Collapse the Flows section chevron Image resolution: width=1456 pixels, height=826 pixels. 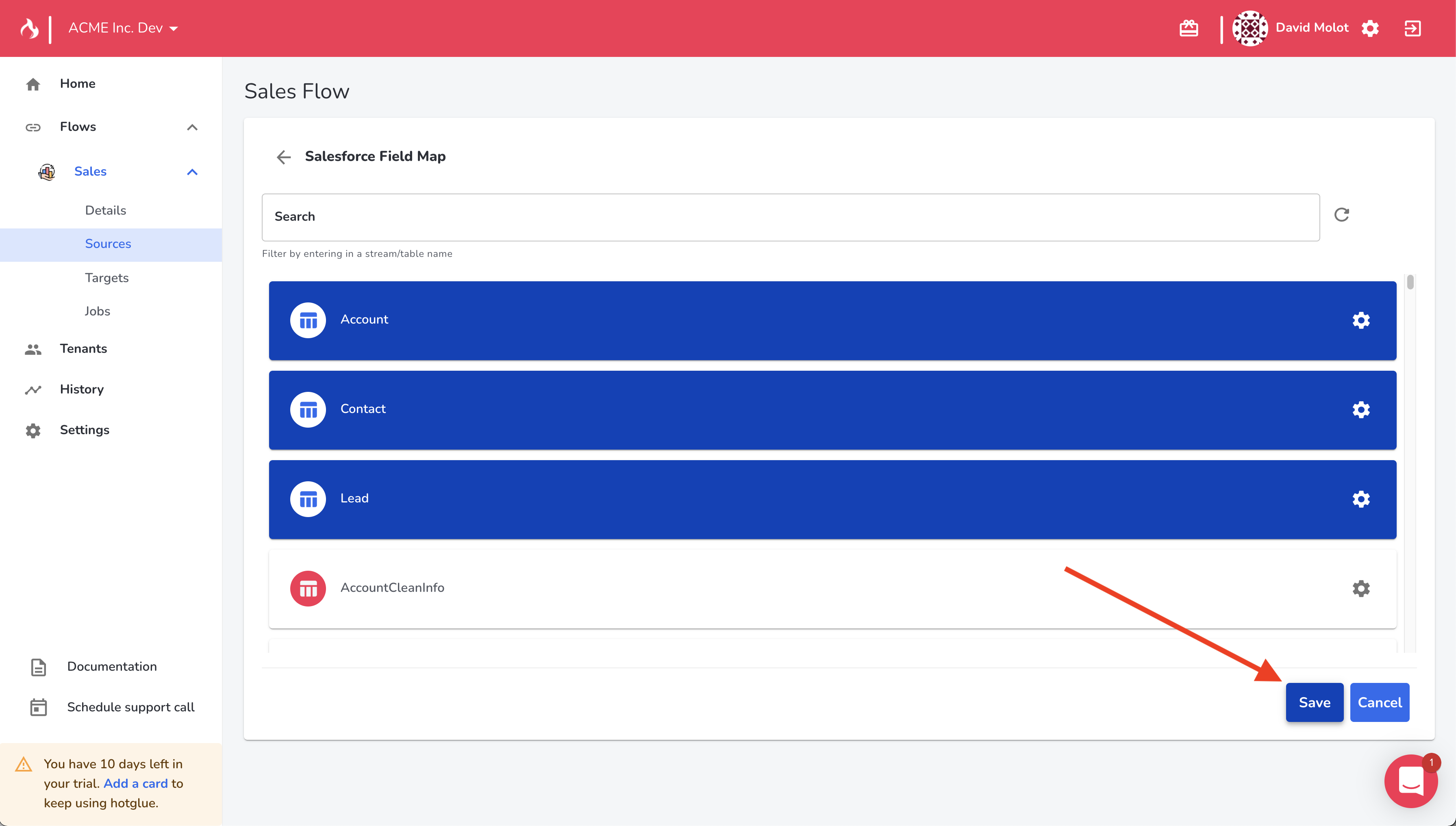click(192, 127)
